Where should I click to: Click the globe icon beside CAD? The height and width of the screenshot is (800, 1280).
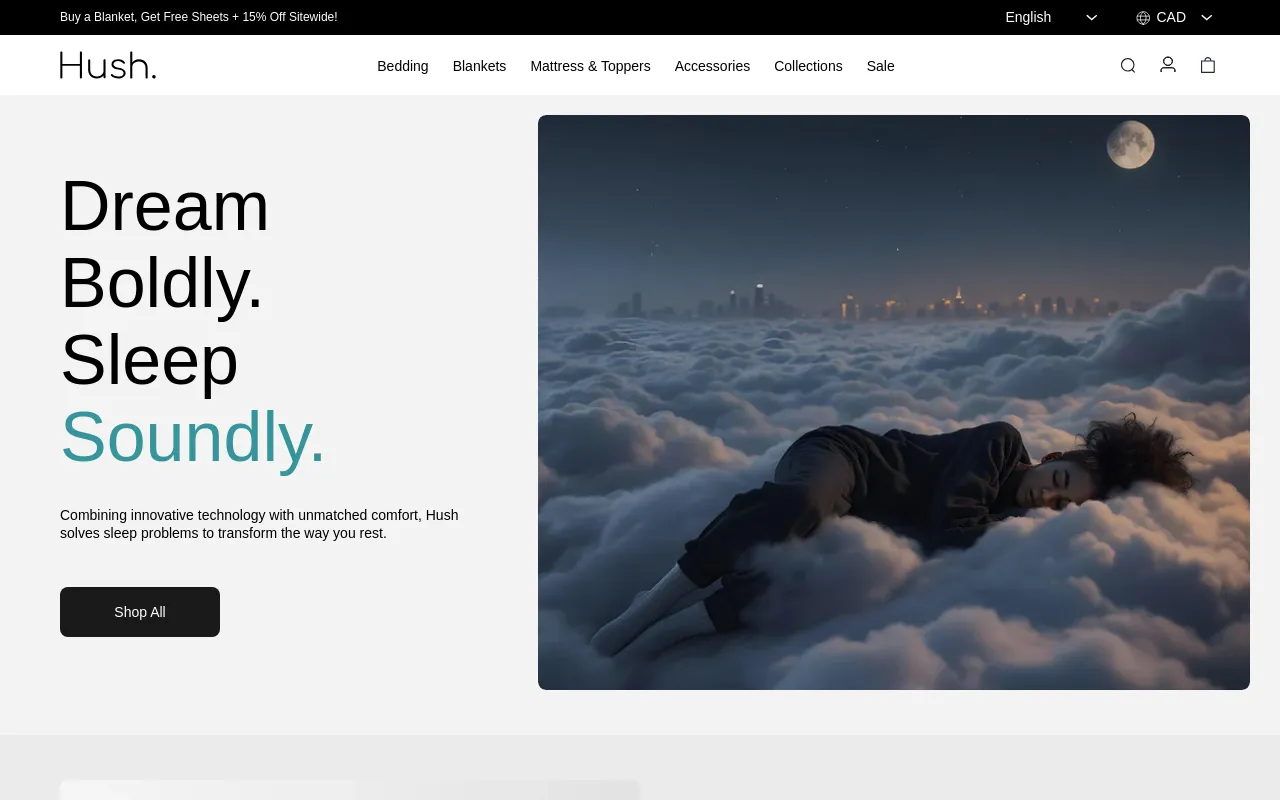(x=1143, y=18)
